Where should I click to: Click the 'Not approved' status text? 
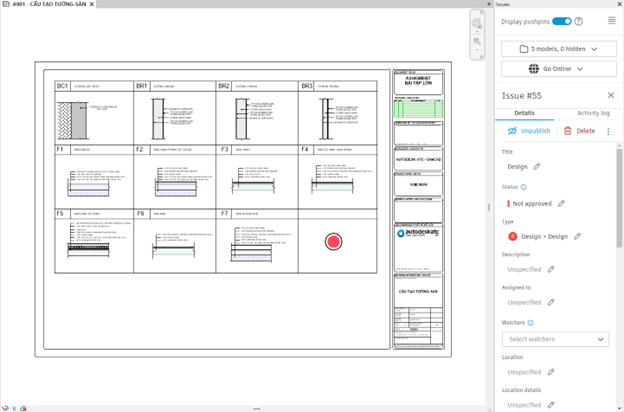coord(532,203)
